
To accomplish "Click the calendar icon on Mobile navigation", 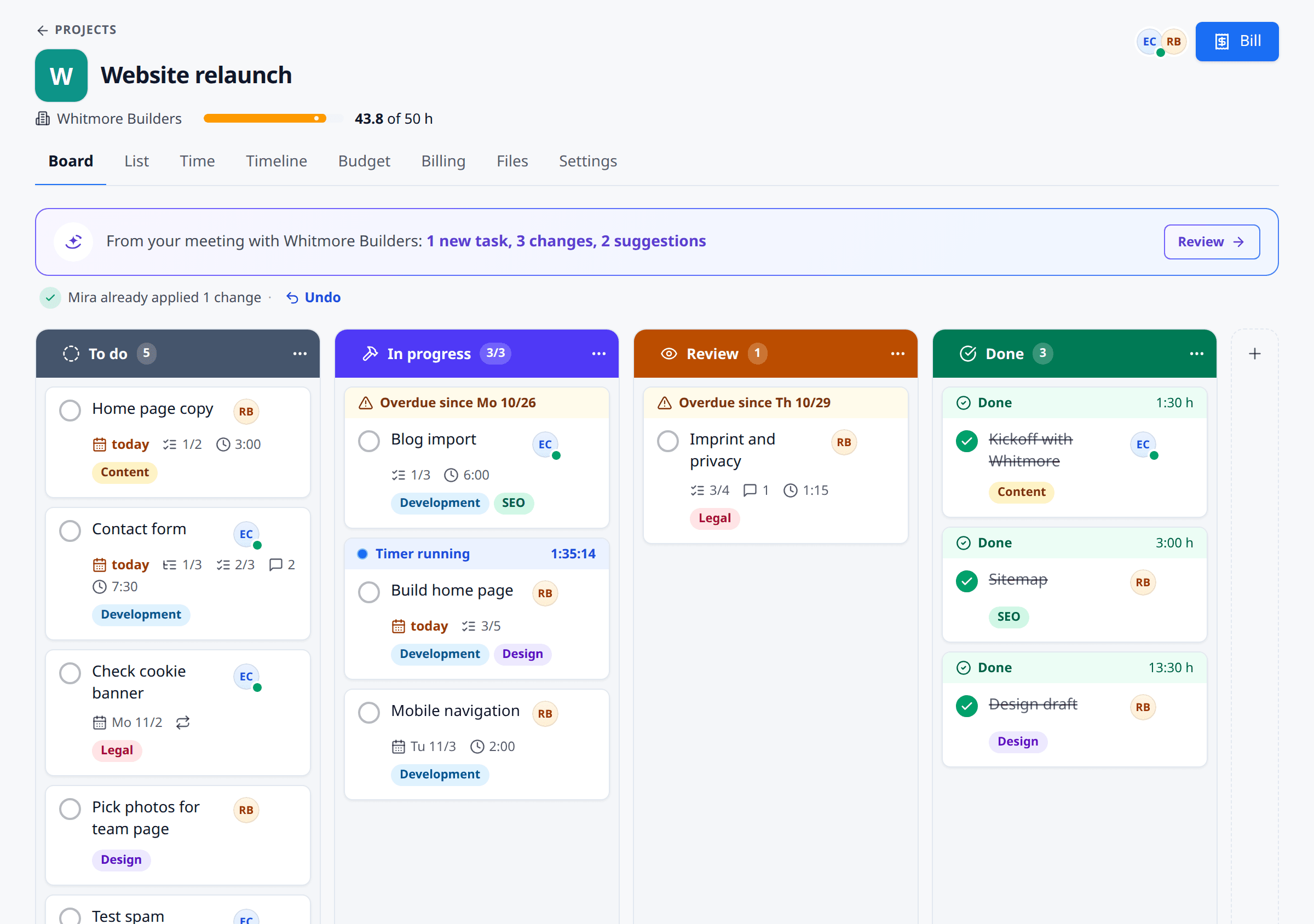I will (399, 747).
